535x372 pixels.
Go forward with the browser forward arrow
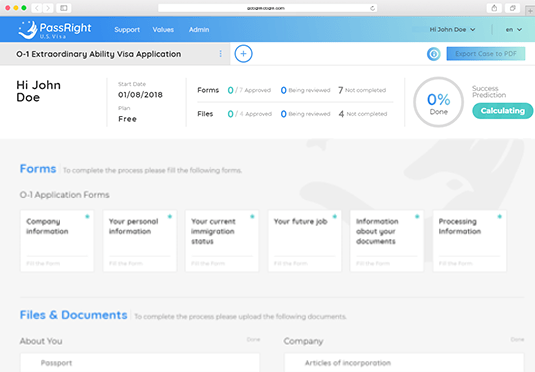click(48, 8)
